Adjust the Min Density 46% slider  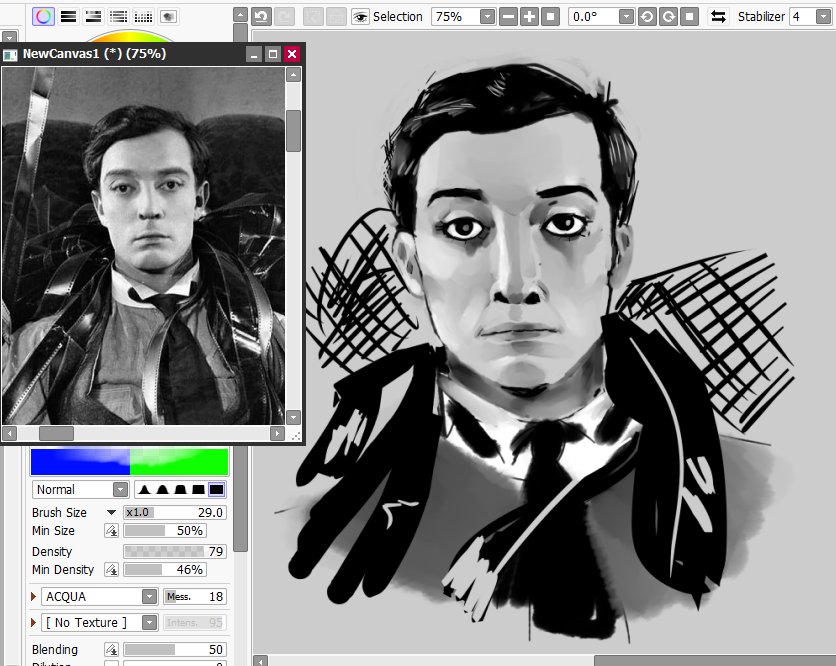click(165, 569)
